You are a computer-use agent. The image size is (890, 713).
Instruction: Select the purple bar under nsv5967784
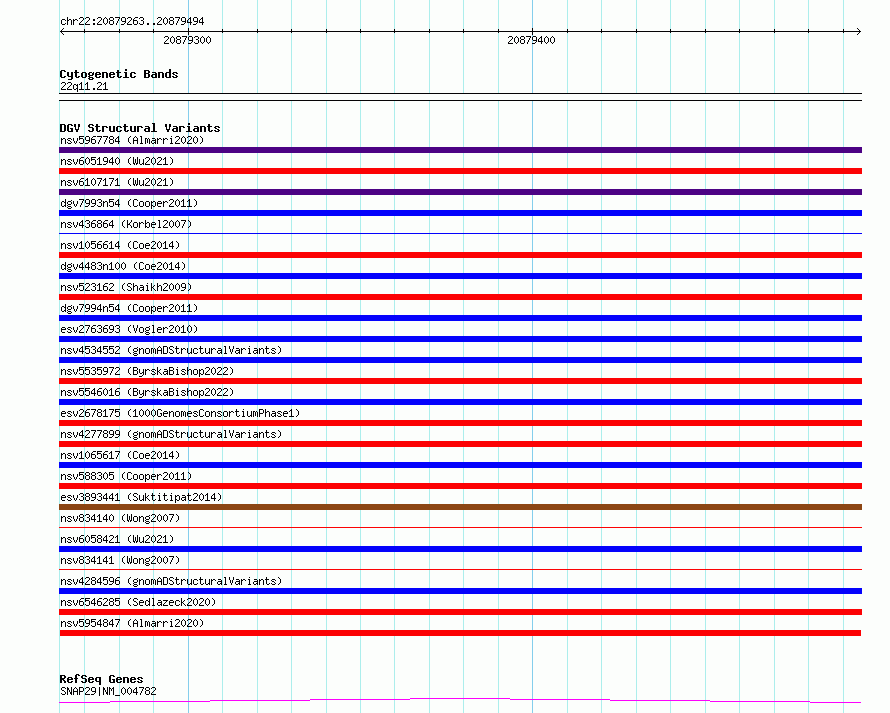click(460, 150)
